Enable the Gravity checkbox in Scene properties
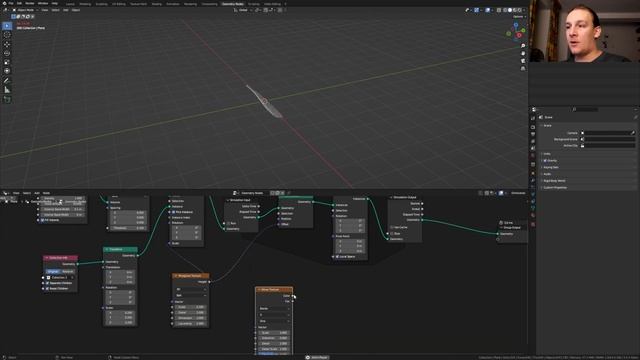This screenshot has width=640, height=360. click(545, 160)
